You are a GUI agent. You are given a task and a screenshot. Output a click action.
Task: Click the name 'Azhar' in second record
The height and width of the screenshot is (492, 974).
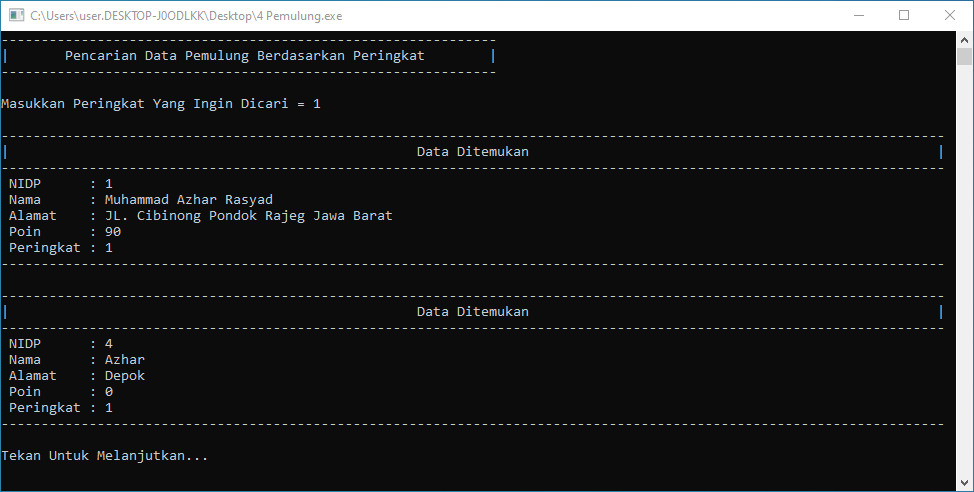click(x=125, y=360)
